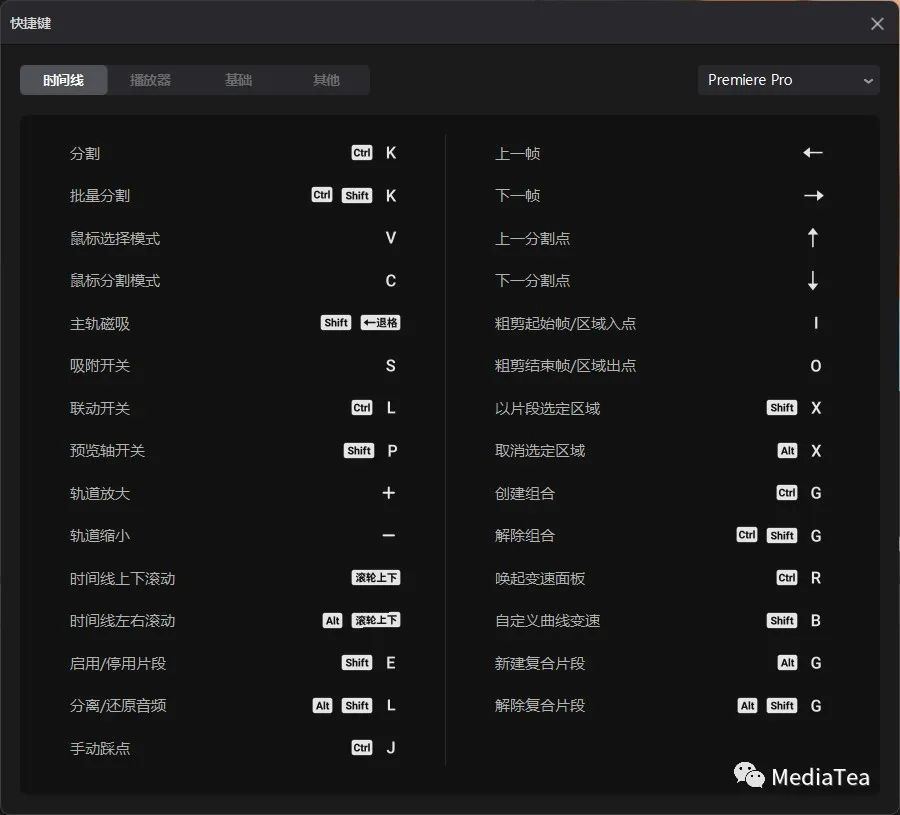
Task: Switch to the 播放器 tab
Action: point(150,80)
